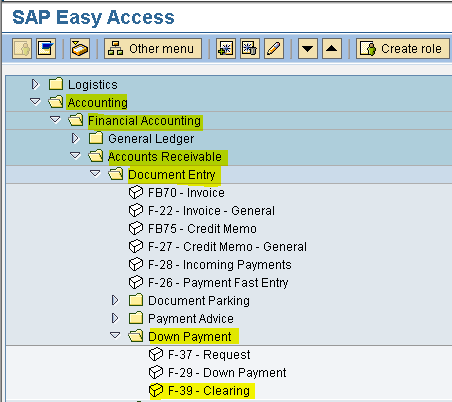The image size is (452, 402).
Task: Select the Accounts Receivable tree entry
Action: pos(165,157)
